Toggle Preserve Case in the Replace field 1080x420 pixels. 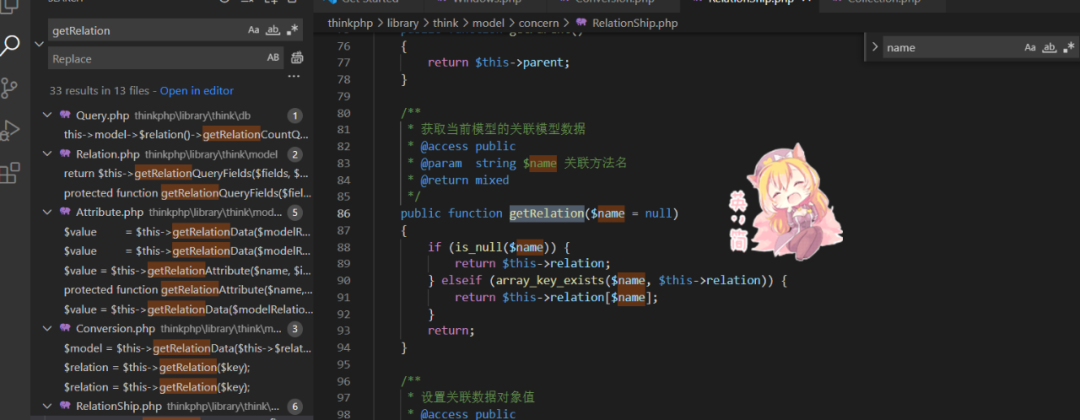tap(273, 58)
